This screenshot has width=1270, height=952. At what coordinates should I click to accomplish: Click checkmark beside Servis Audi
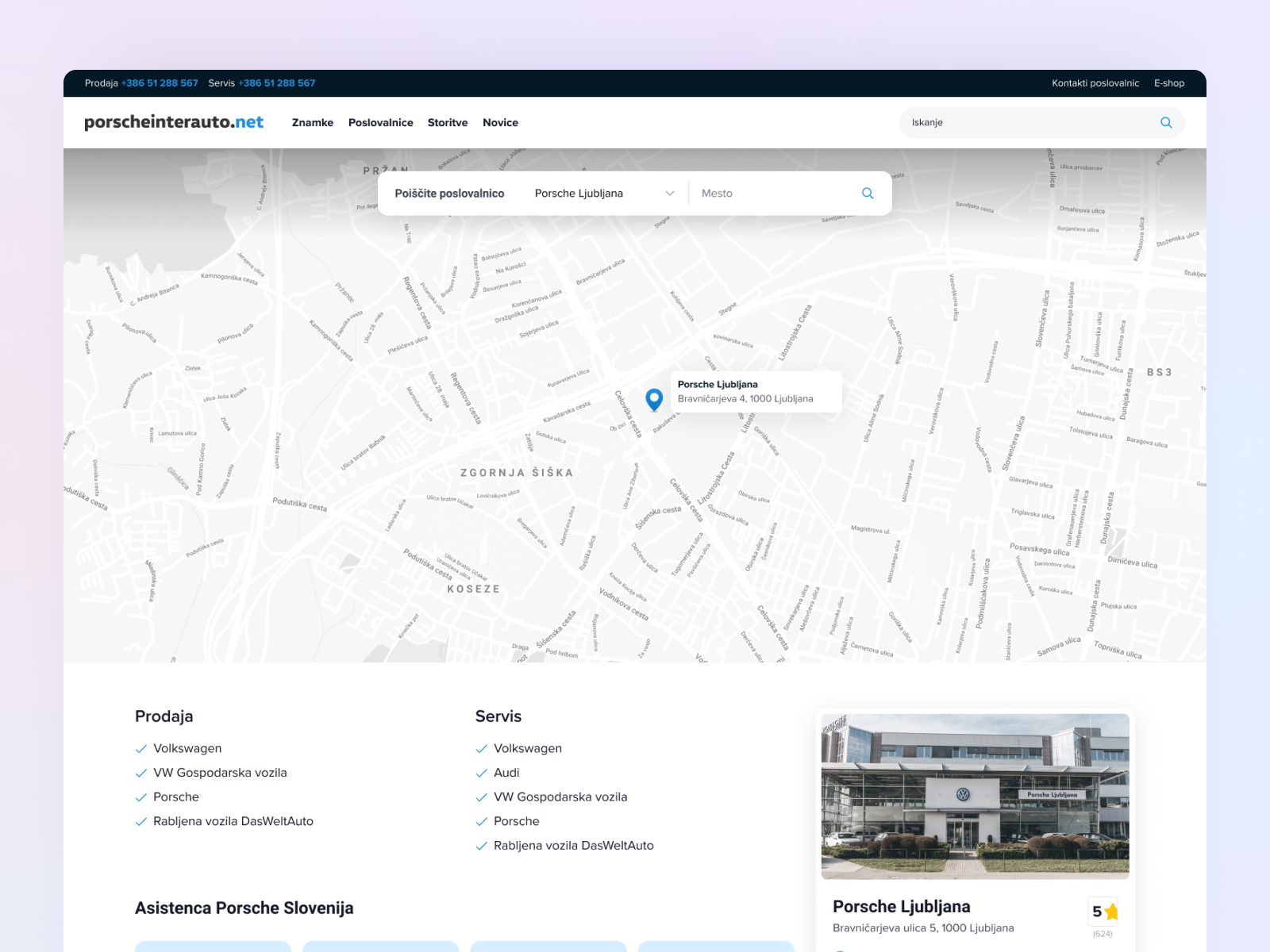tap(481, 773)
